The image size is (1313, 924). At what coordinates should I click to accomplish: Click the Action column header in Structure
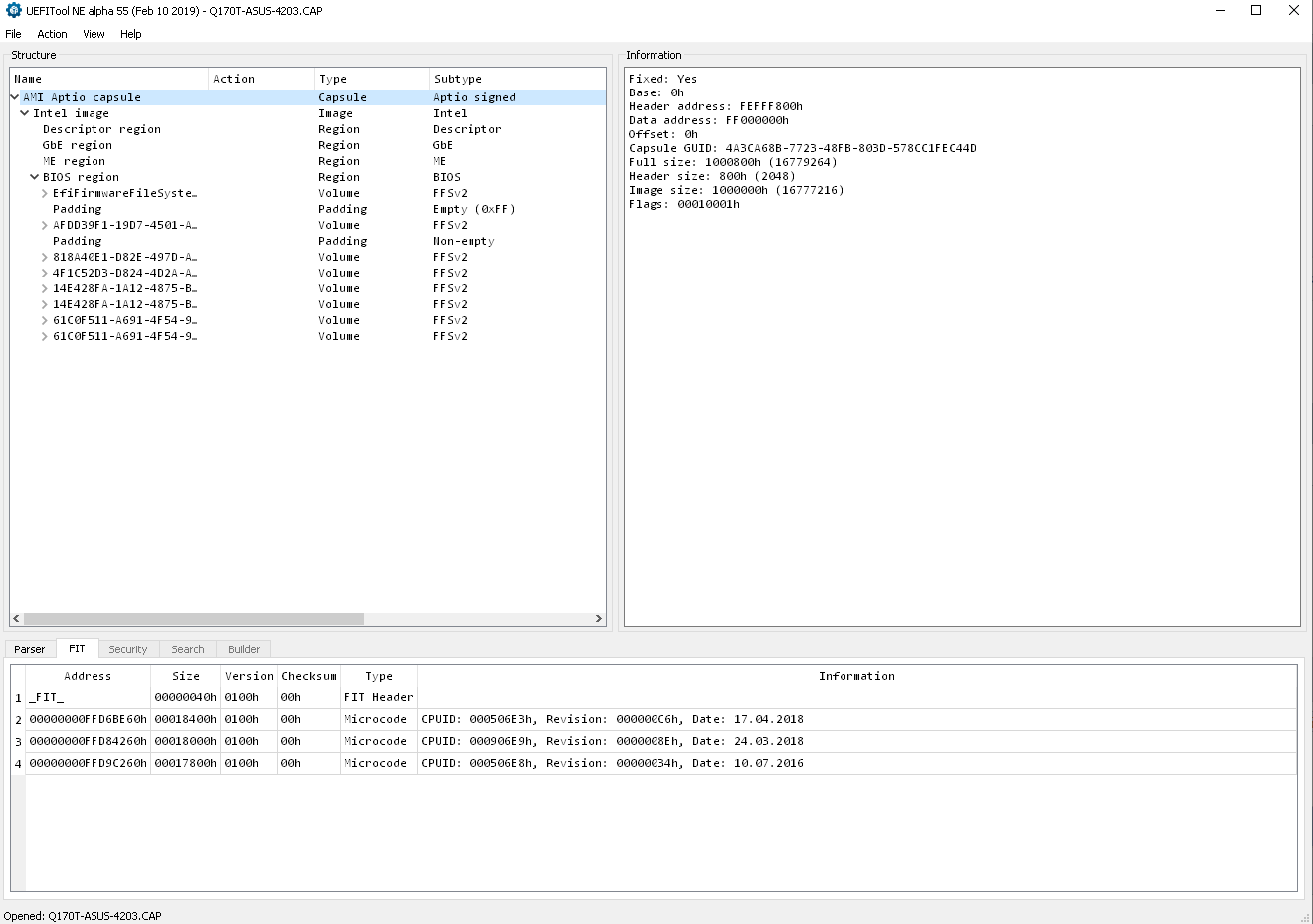[262, 79]
